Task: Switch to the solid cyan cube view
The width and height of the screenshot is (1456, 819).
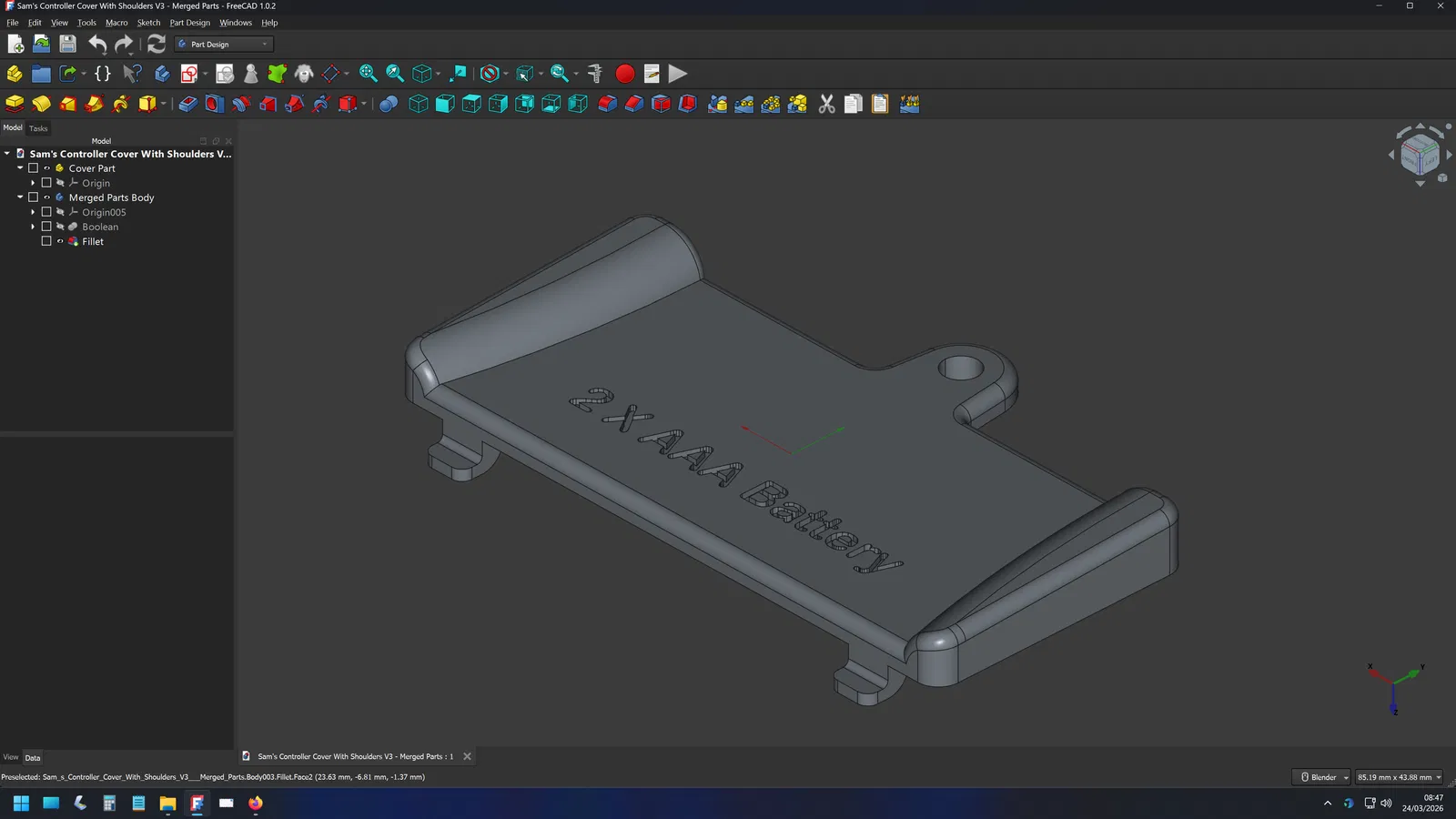Action: 445,104
